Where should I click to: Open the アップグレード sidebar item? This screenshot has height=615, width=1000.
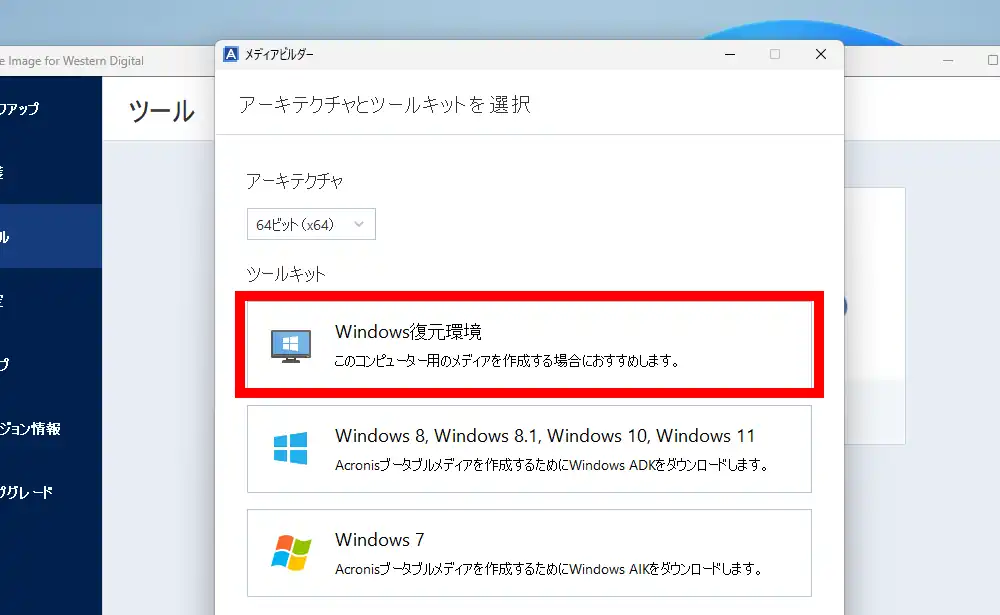pyautogui.click(x=26, y=492)
